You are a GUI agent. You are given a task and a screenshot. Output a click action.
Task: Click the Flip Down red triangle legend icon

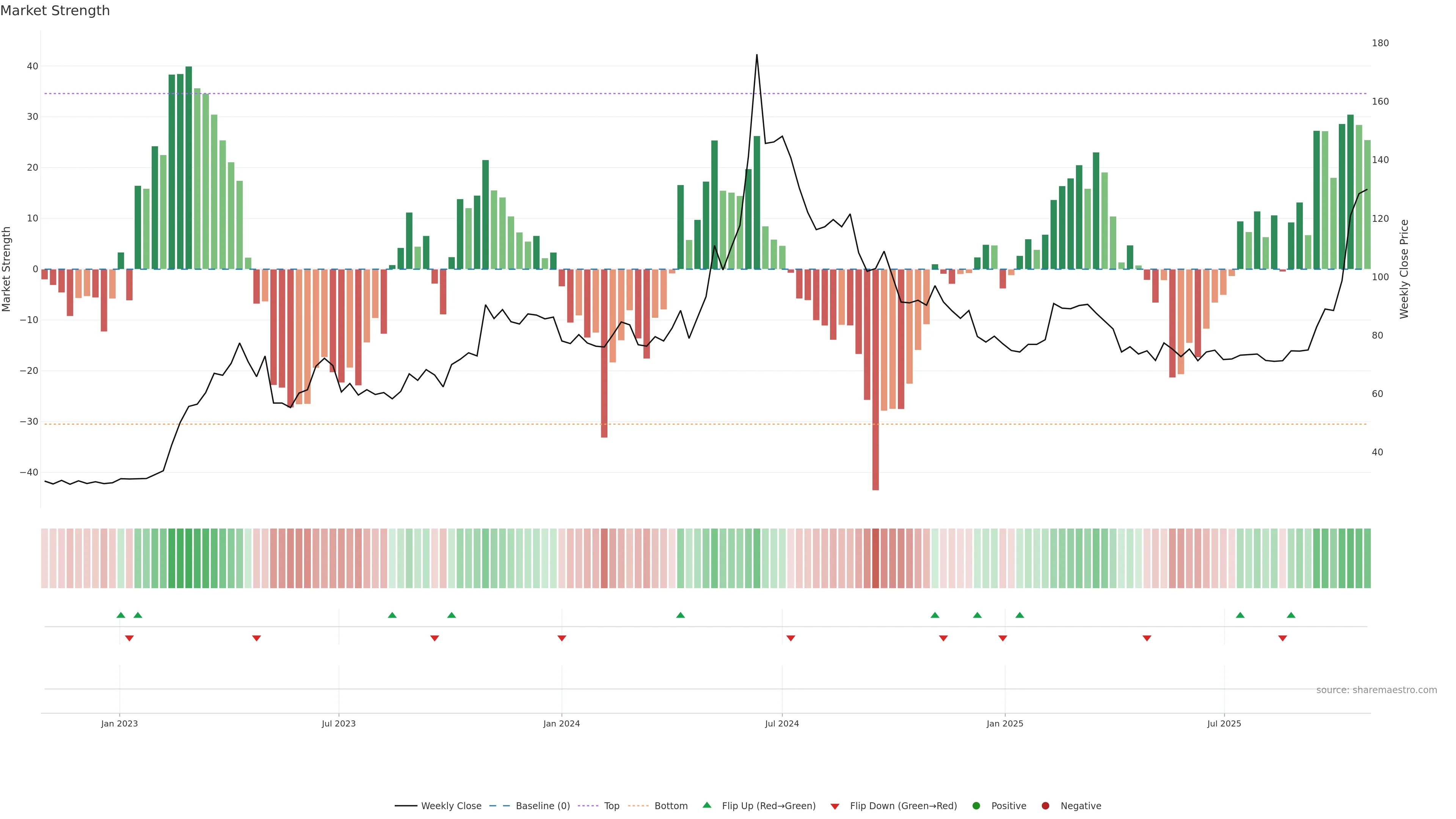point(835,806)
